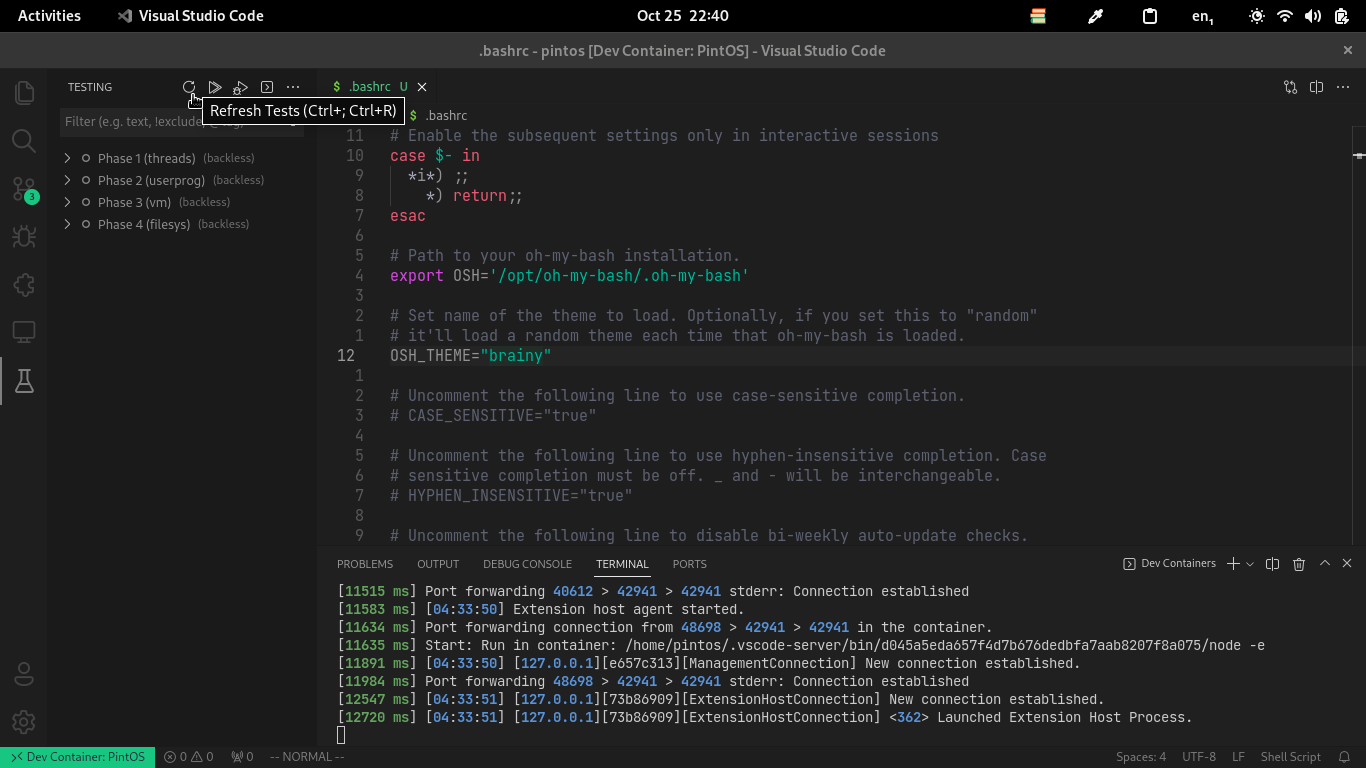Select Phase 4 (filesys) tree row
1366x768 pixels.
pyautogui.click(x=182, y=224)
